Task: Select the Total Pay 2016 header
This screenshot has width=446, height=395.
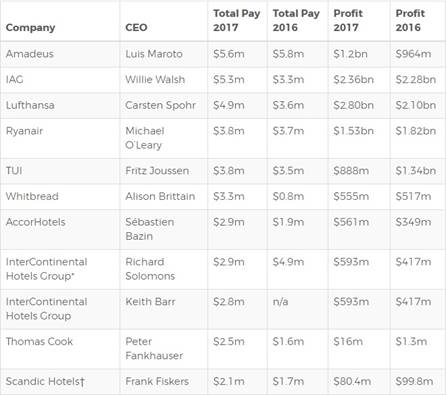Action: (x=296, y=20)
